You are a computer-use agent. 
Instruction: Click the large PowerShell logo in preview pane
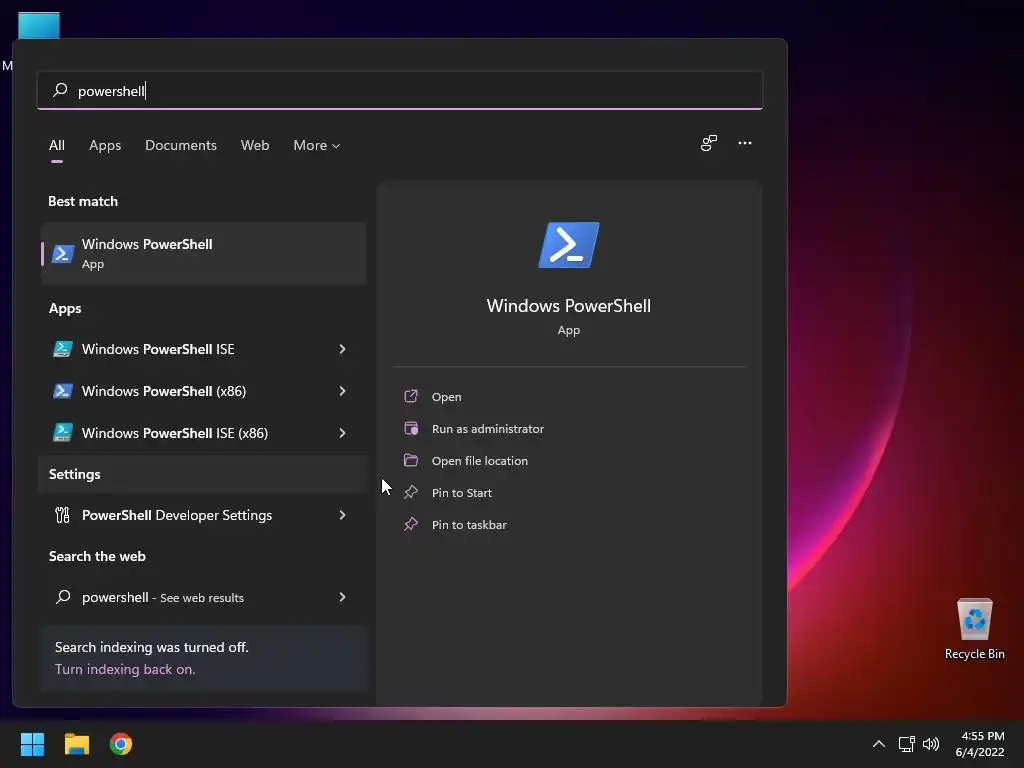pyautogui.click(x=569, y=245)
